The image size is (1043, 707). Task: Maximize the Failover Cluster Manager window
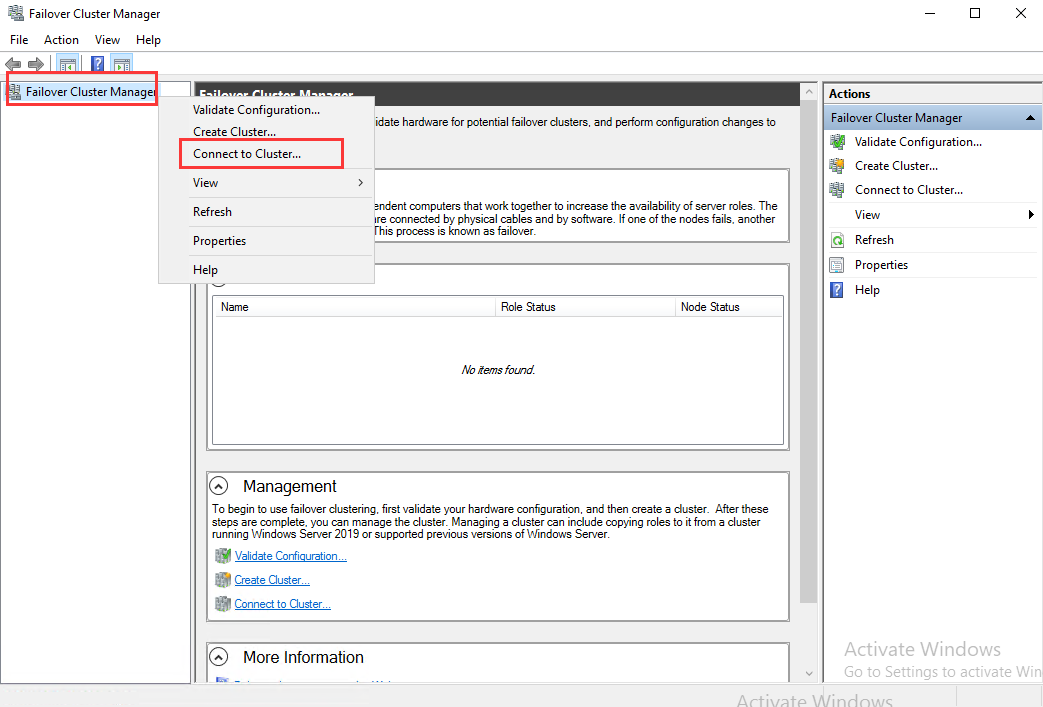point(975,13)
